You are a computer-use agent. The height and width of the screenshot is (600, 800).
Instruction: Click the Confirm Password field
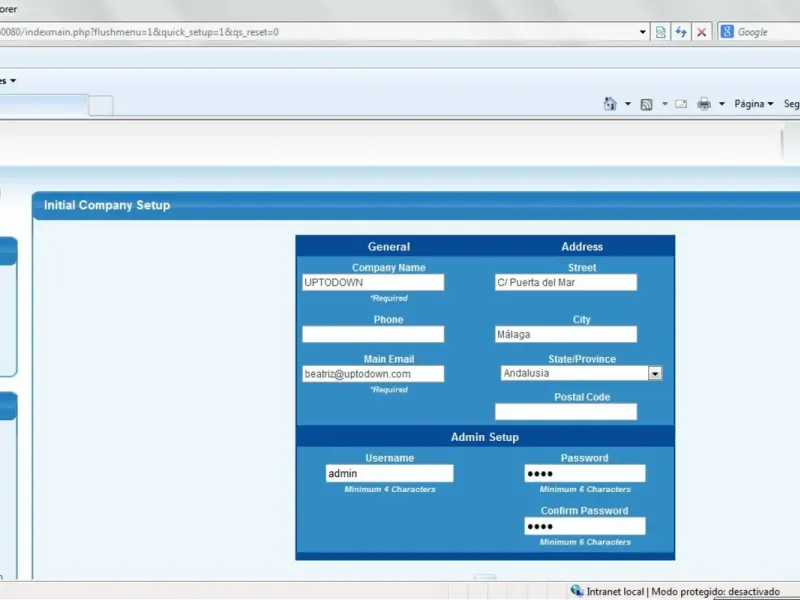[585, 526]
